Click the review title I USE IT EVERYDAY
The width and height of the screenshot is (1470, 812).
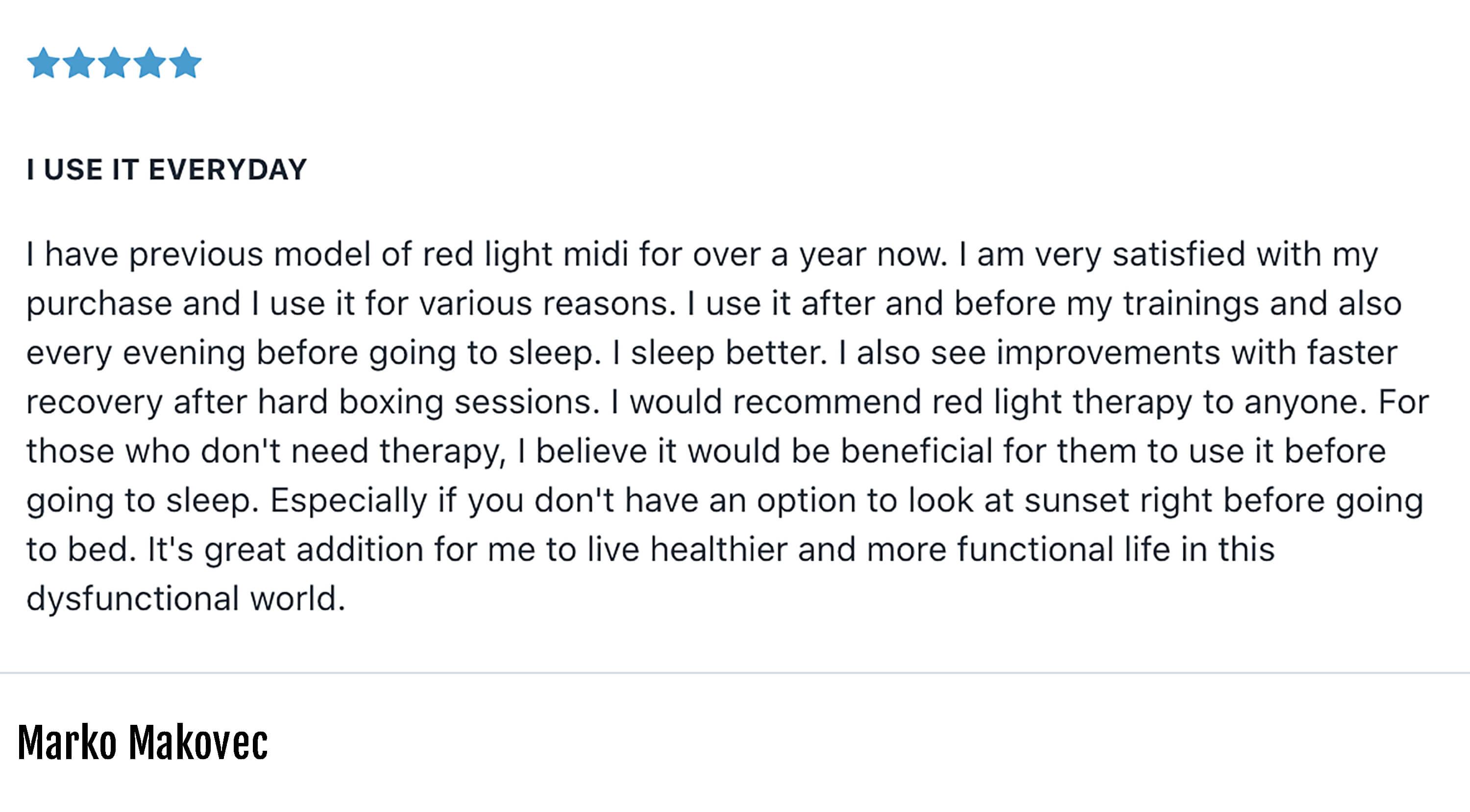pos(167,170)
